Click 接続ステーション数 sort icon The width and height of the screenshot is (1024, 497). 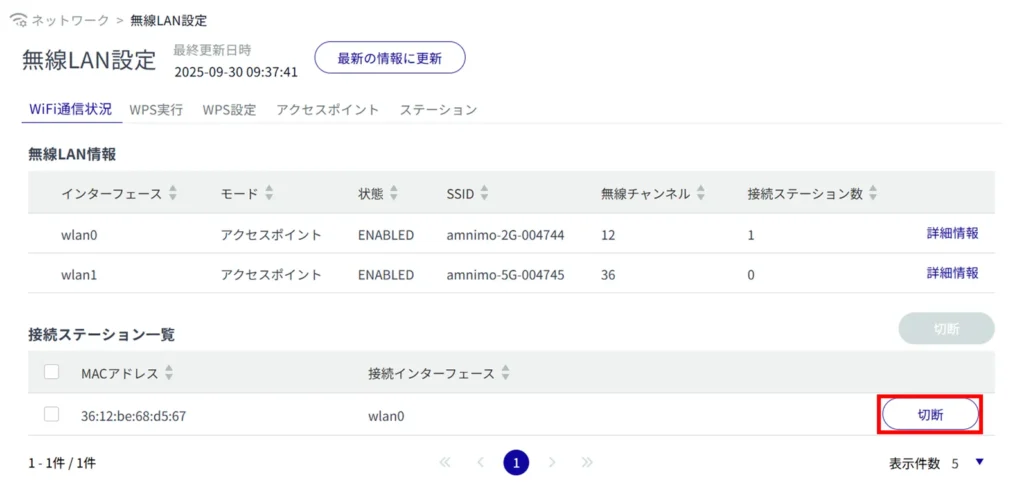(x=873, y=193)
